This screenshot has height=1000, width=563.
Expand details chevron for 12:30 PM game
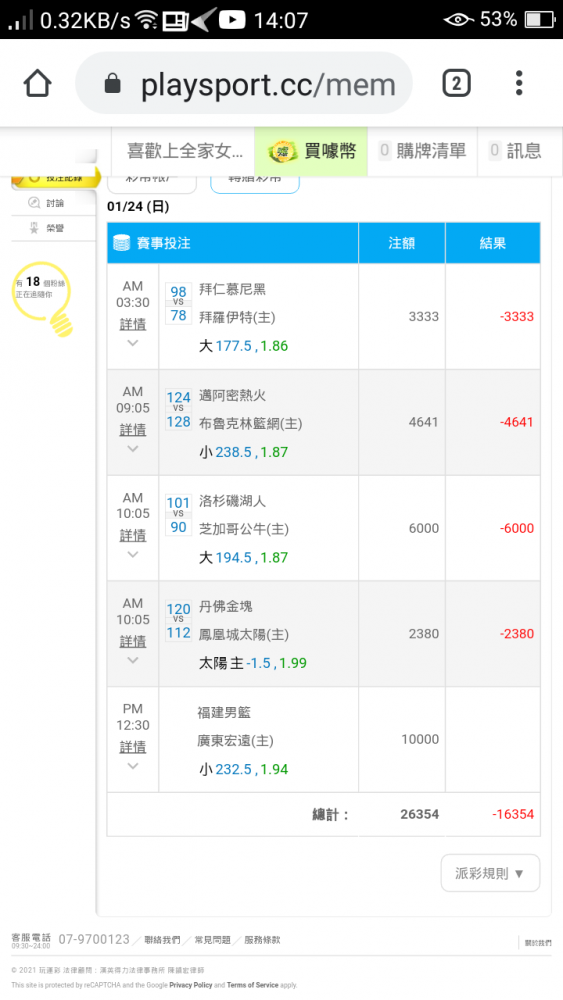133,767
